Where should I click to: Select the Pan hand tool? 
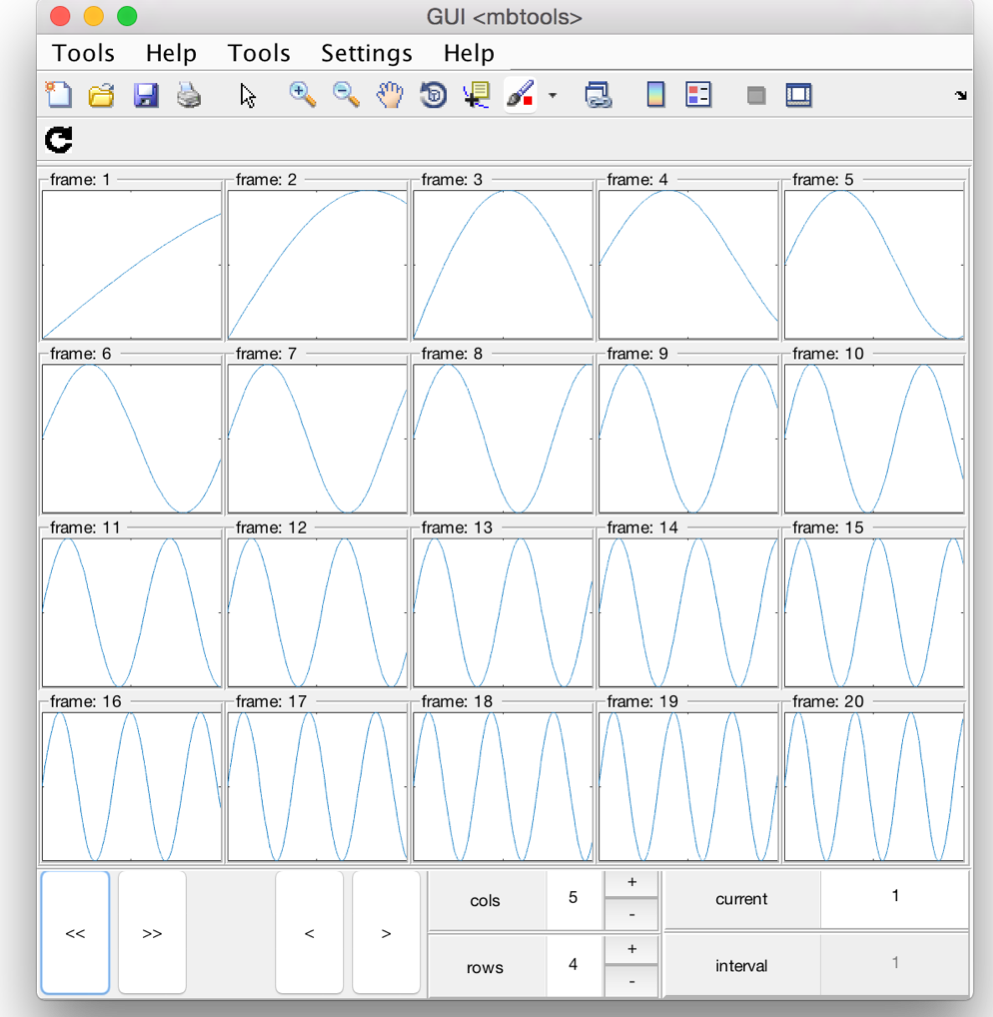coord(390,95)
